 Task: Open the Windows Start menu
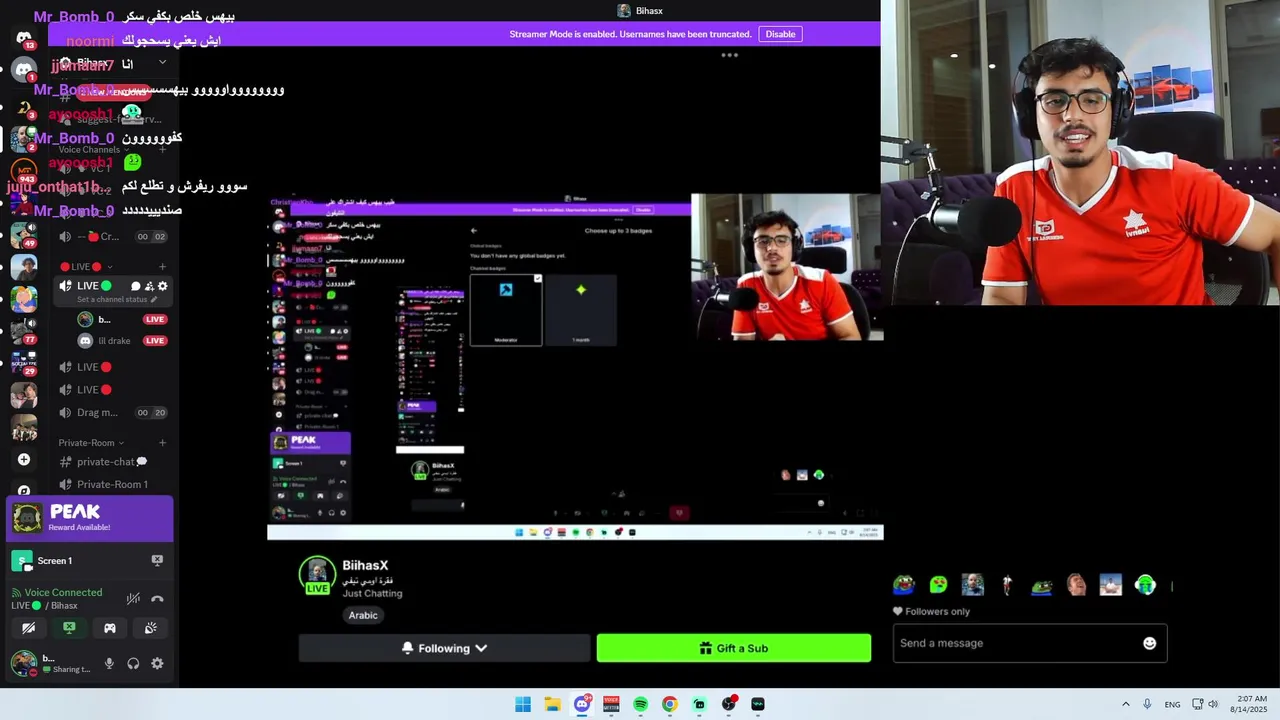click(523, 704)
